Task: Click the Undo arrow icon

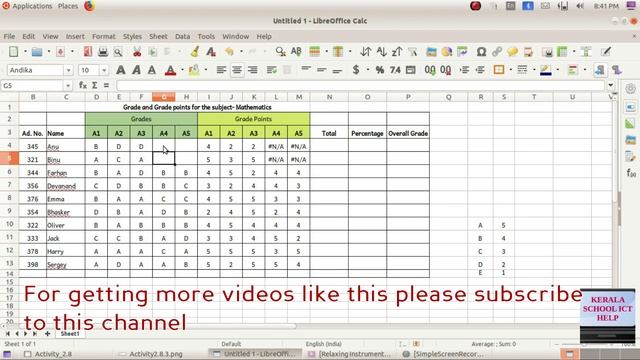Action: pyautogui.click(x=229, y=52)
